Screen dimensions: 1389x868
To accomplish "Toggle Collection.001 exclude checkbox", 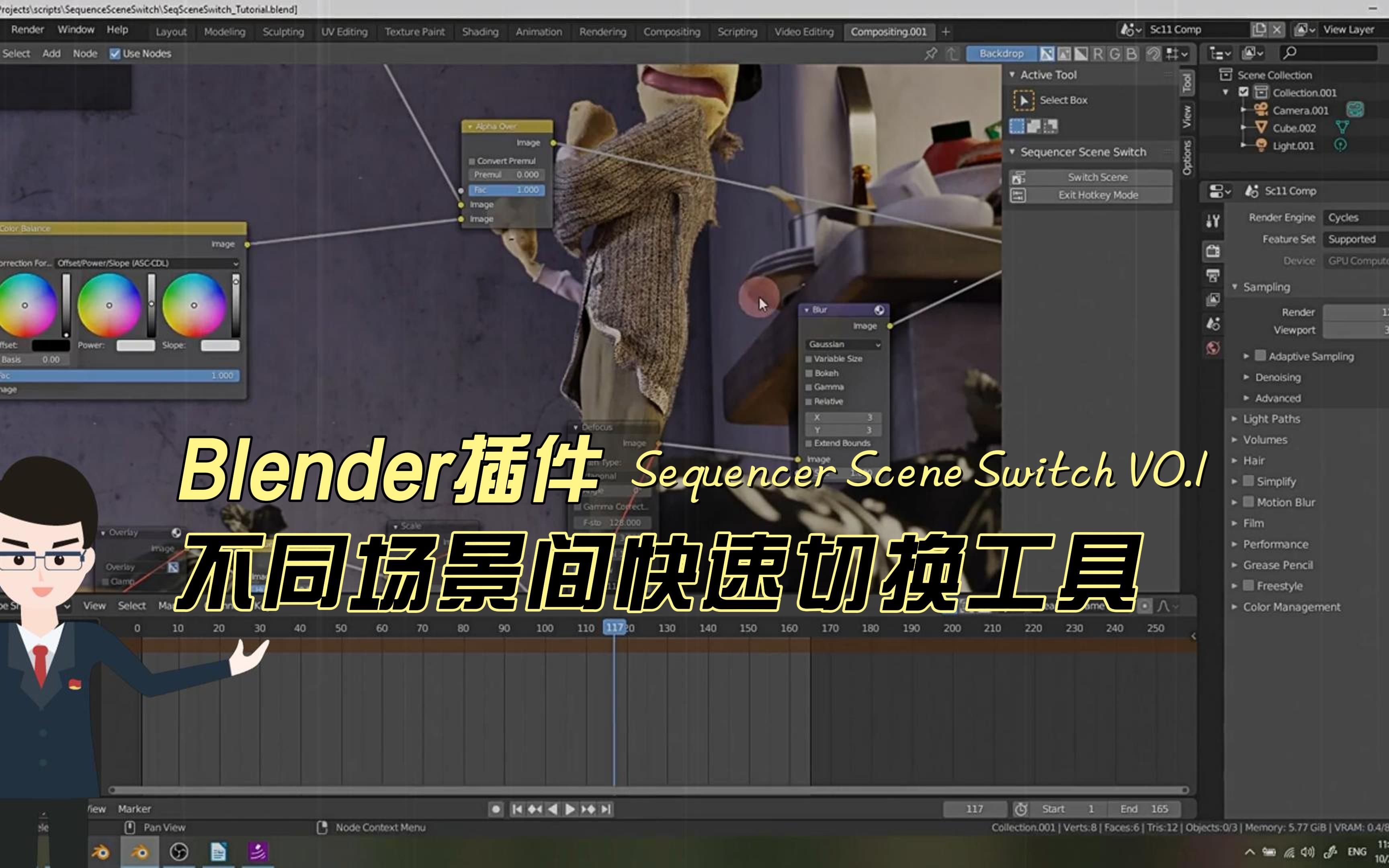I will 1243,92.
